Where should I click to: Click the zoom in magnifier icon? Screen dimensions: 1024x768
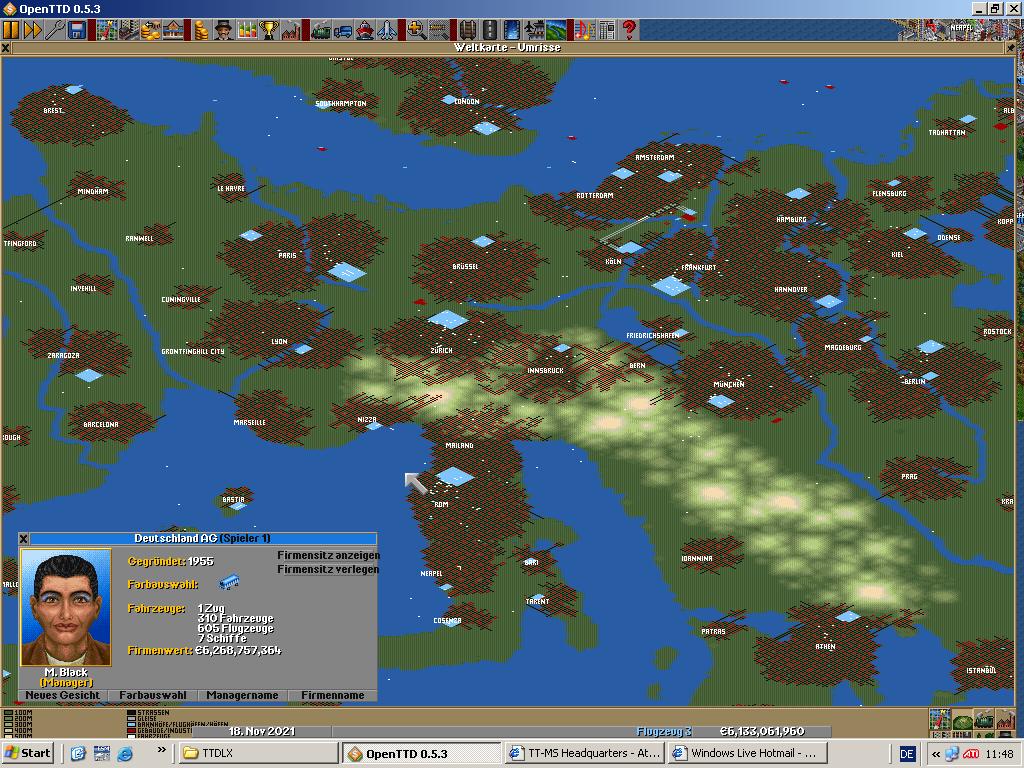pos(415,30)
